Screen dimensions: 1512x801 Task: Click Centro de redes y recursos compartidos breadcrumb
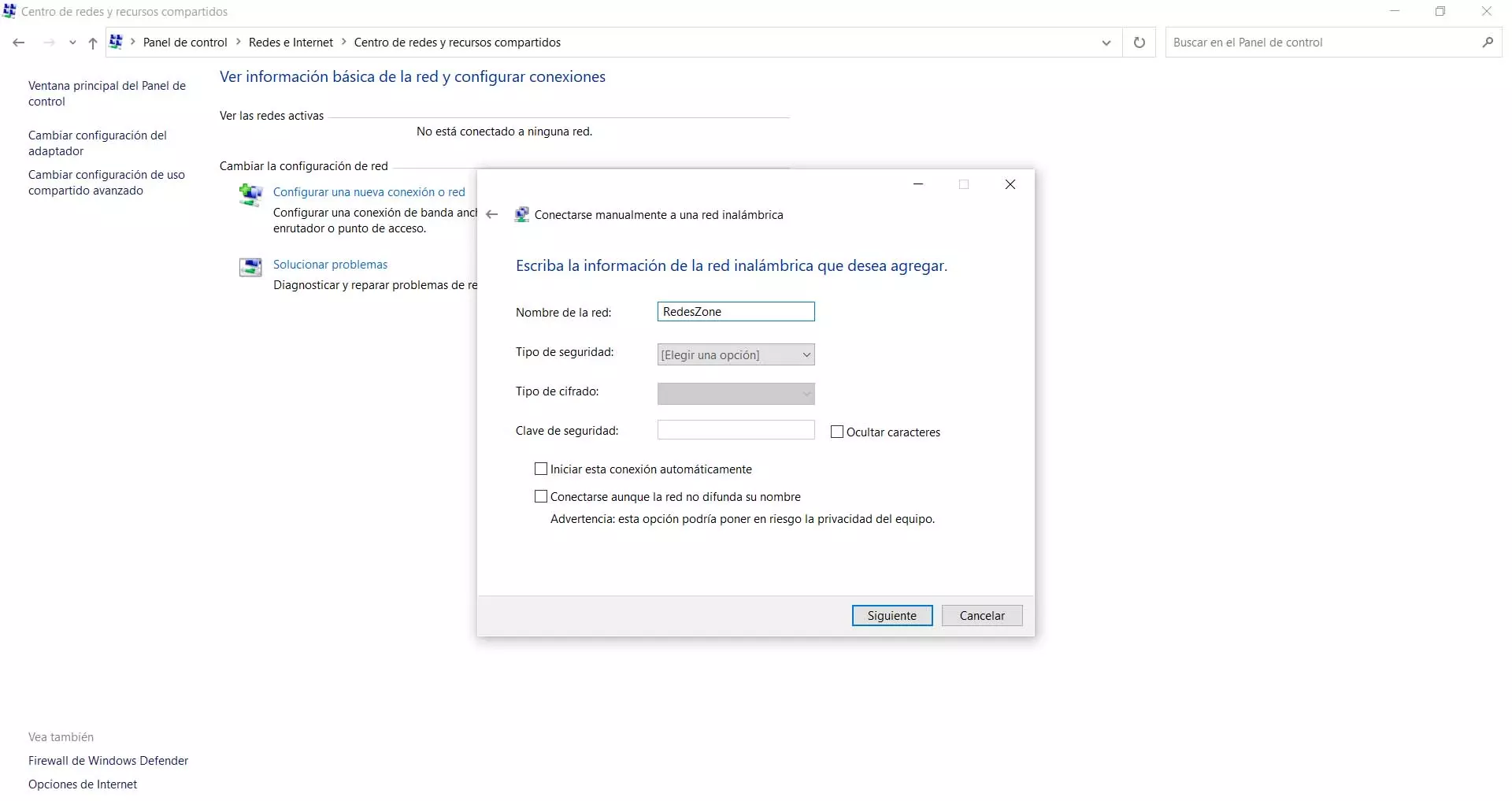pos(458,43)
